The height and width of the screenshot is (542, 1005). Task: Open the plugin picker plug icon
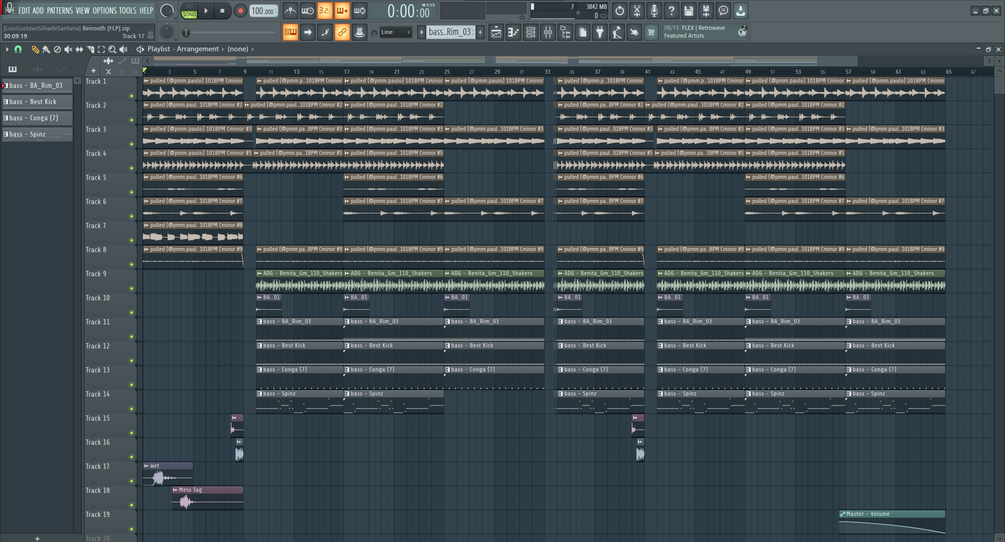click(600, 32)
